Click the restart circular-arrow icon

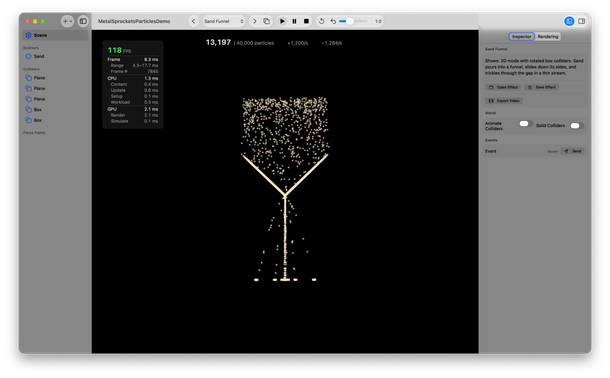(321, 21)
